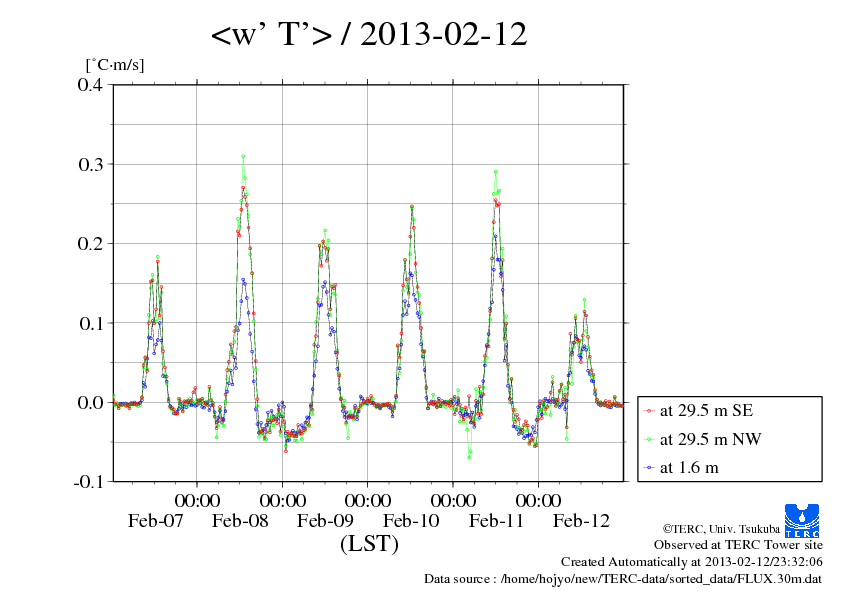
Task: Click the Data source file path line
Action: coord(623,579)
